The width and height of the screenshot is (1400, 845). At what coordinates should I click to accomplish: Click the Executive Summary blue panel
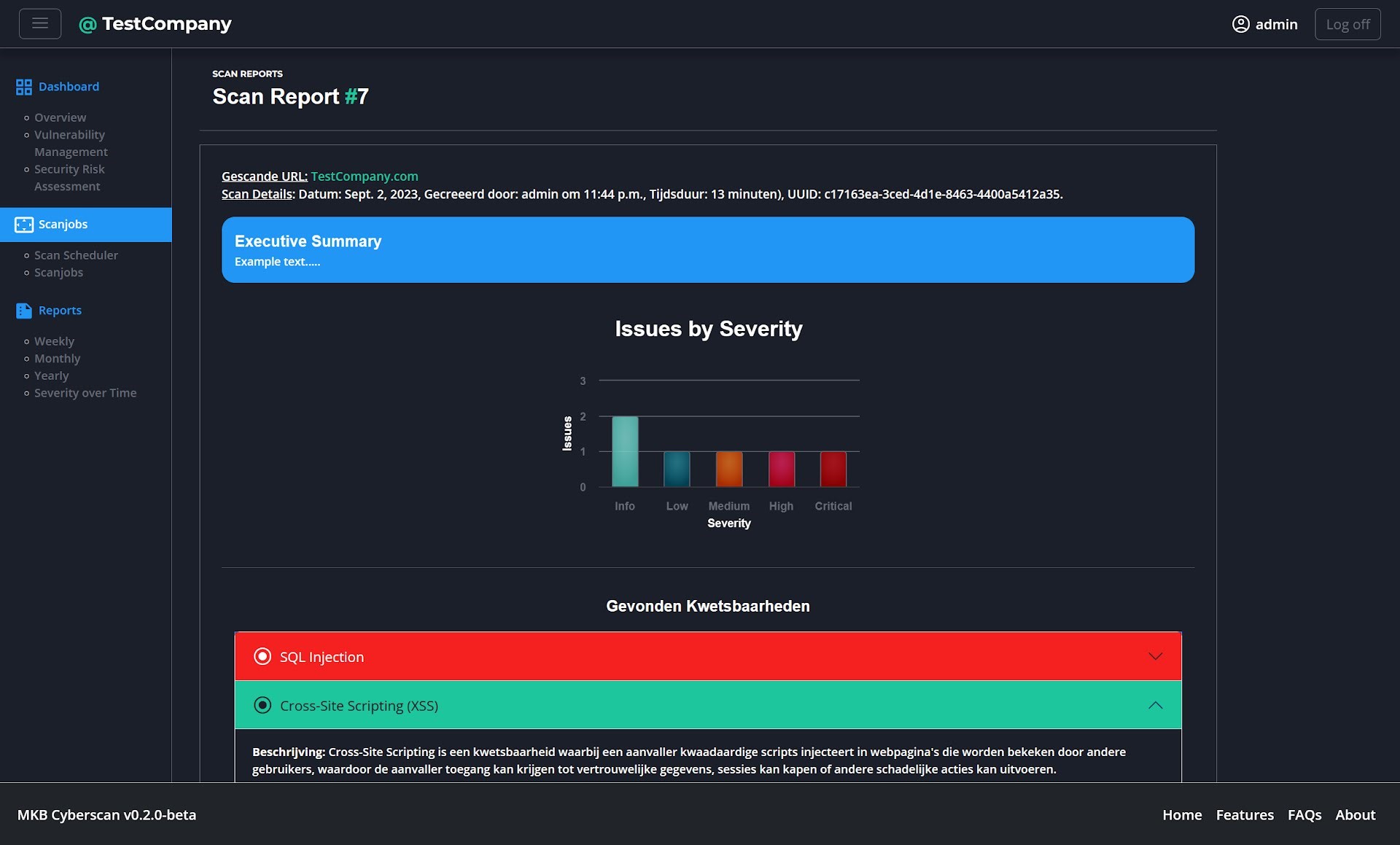click(707, 249)
